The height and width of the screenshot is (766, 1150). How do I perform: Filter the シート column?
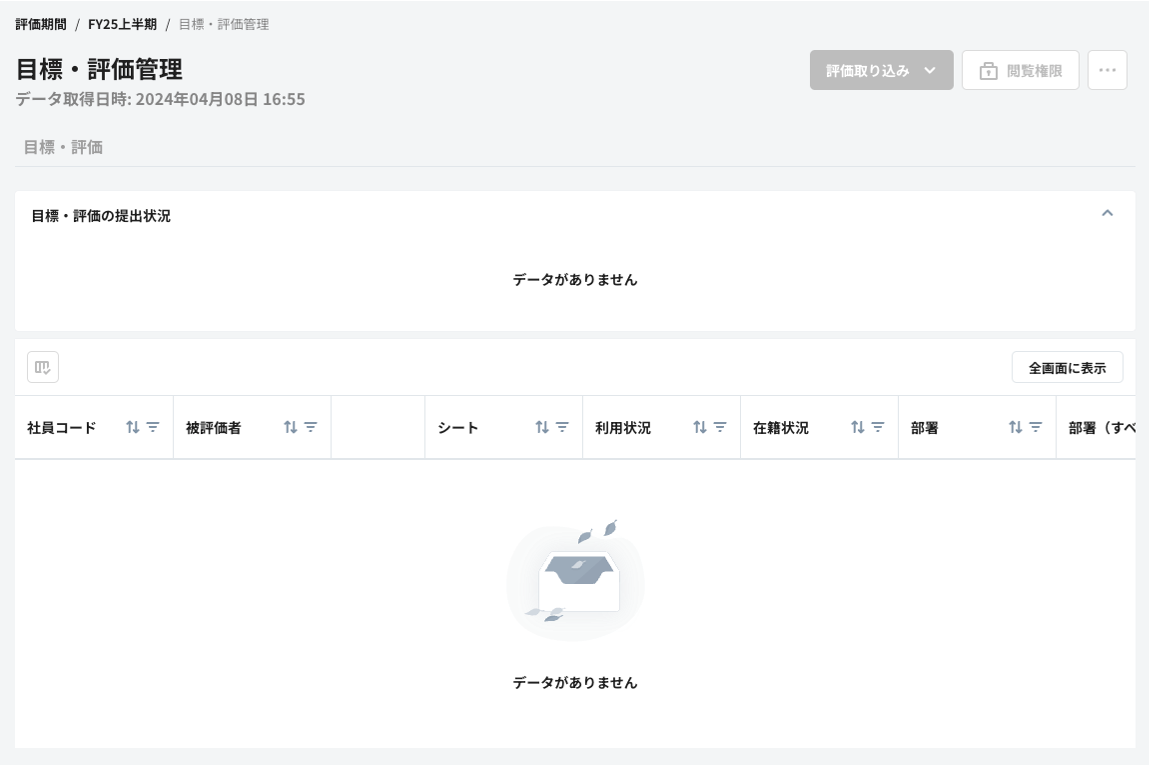[562, 427]
